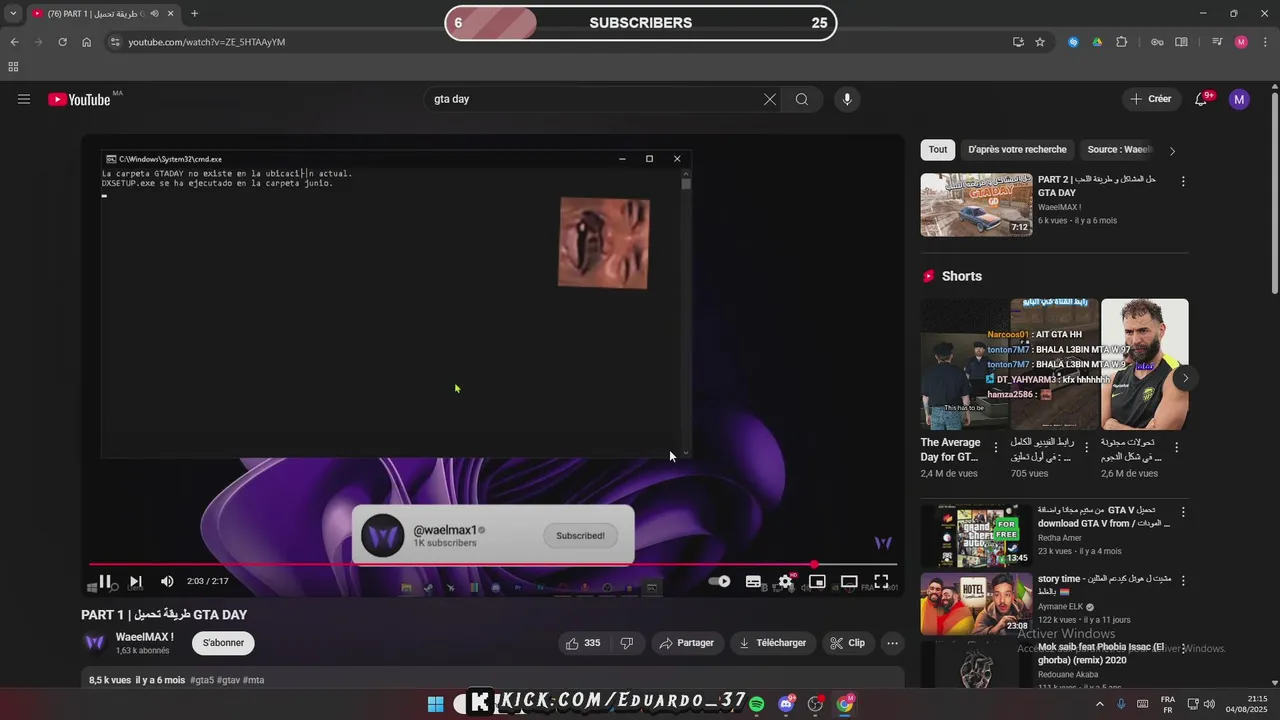Viewport: 1280px width, 720px height.
Task: Switch to miniplayer mode
Action: (817, 581)
